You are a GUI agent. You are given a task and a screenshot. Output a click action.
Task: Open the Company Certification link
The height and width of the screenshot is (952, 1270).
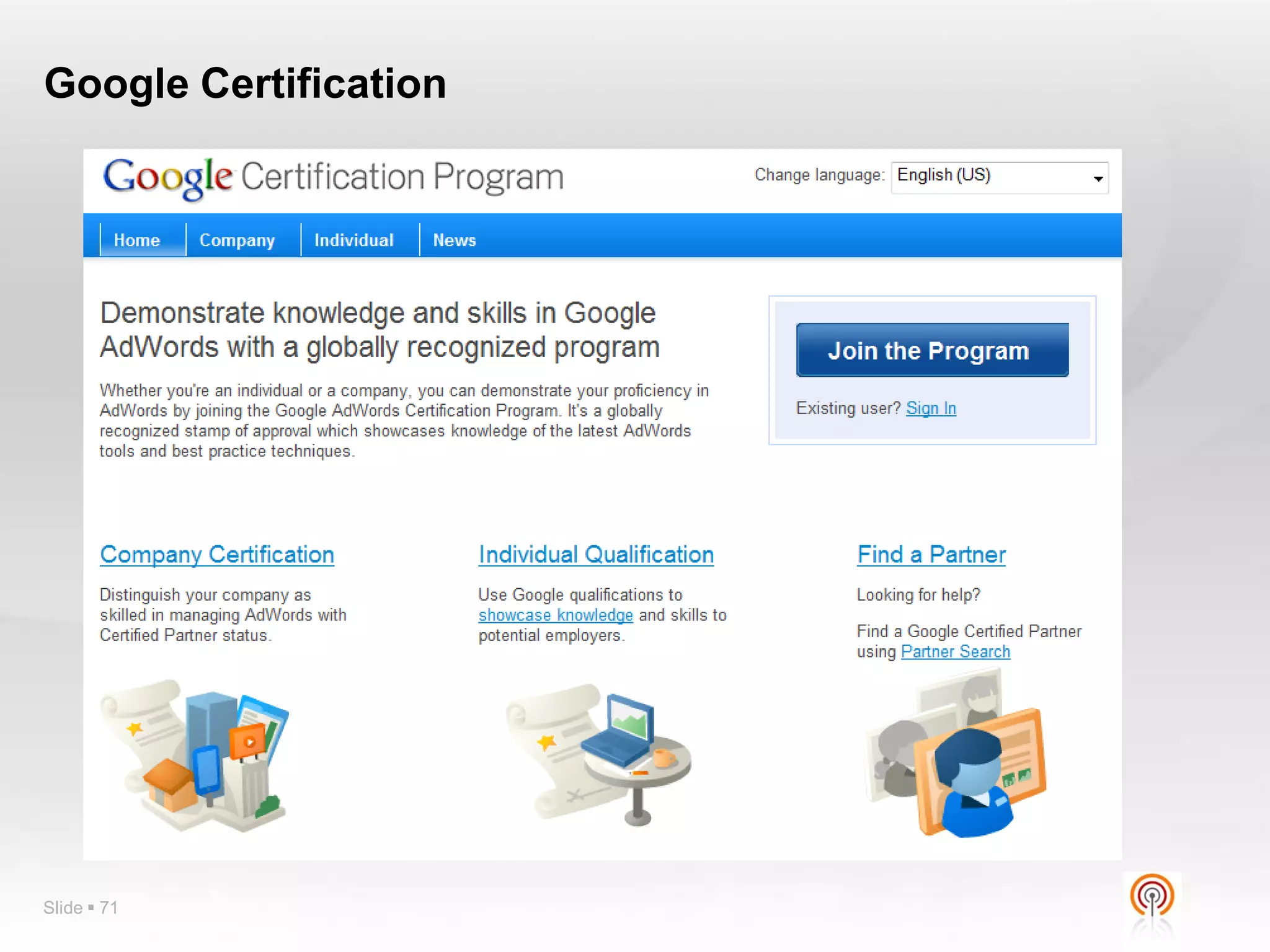point(217,555)
